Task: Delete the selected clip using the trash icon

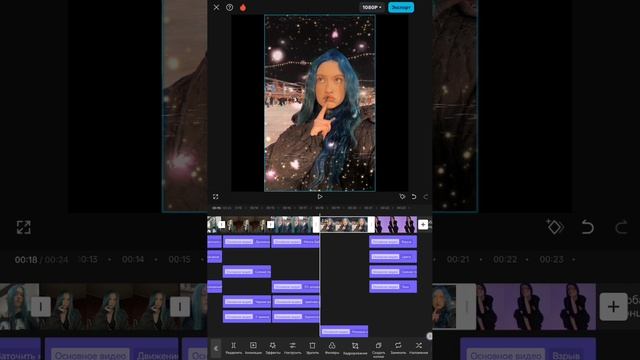Action: coord(312,348)
